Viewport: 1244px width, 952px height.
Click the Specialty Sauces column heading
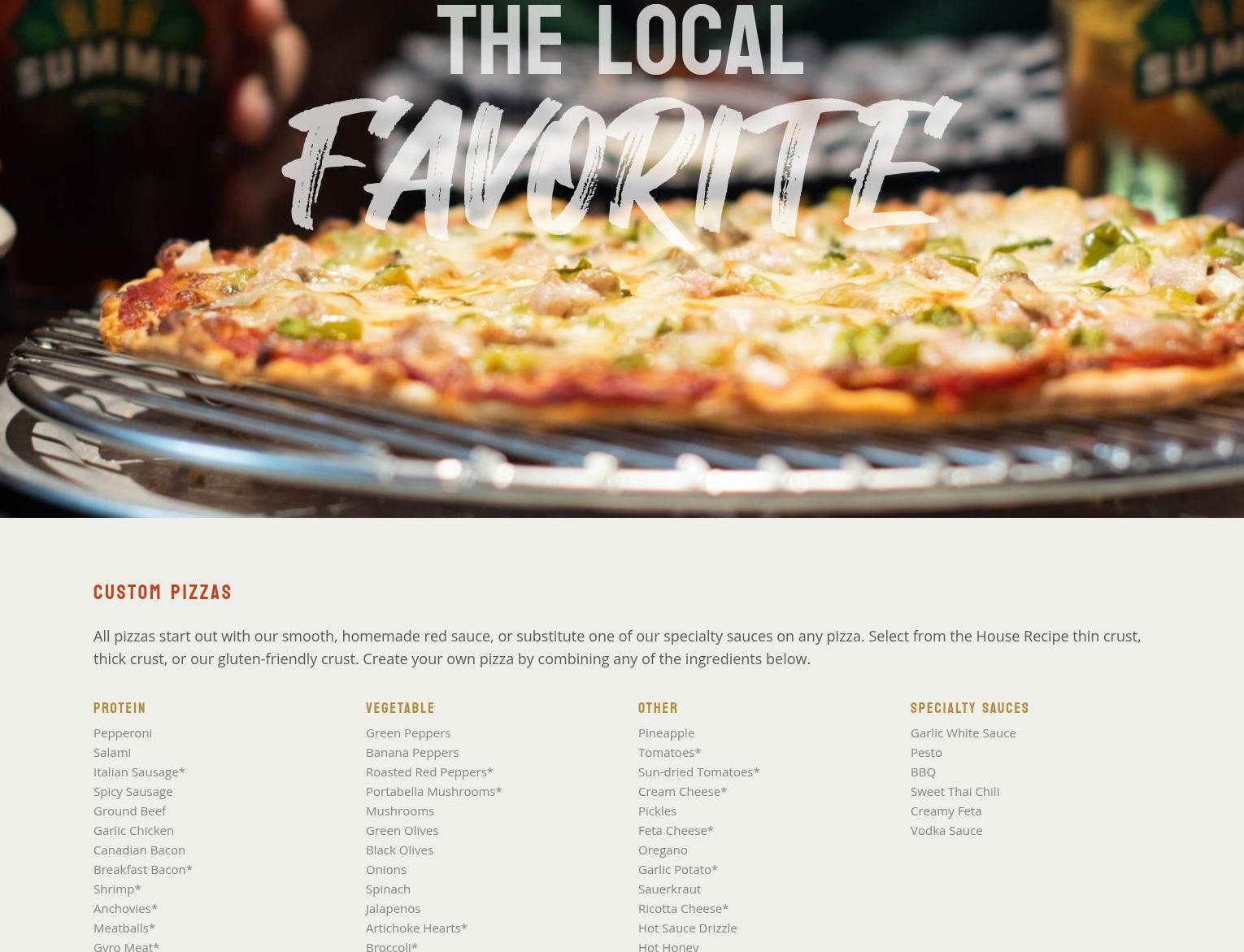pos(970,708)
